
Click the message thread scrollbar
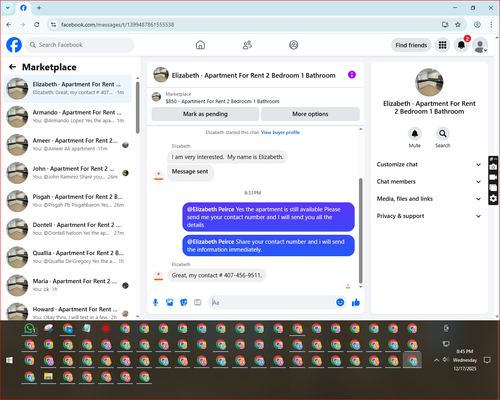360,230
